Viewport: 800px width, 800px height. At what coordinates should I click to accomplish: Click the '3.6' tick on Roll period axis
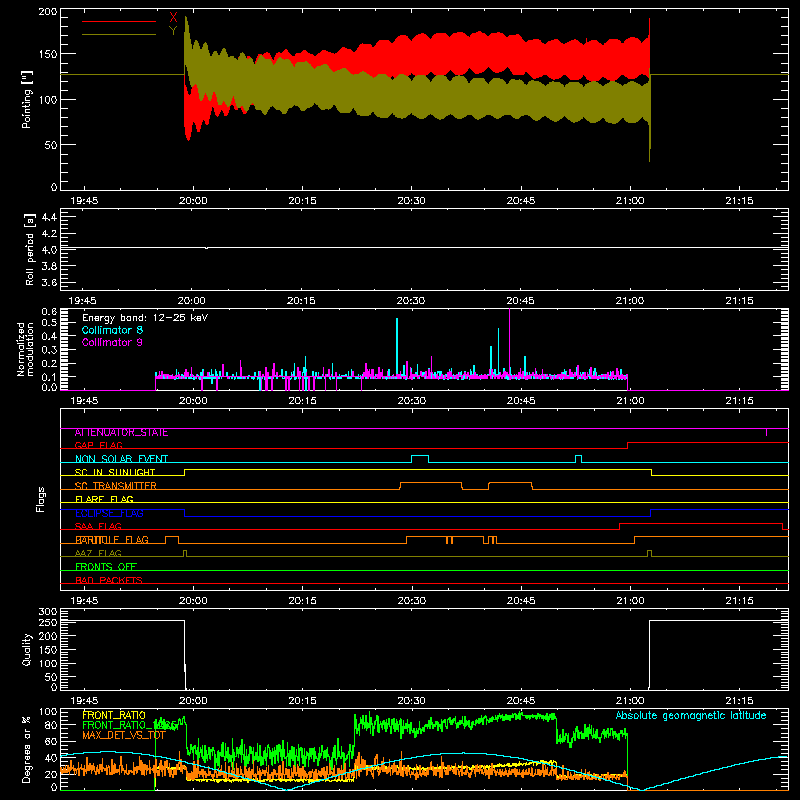coord(48,282)
